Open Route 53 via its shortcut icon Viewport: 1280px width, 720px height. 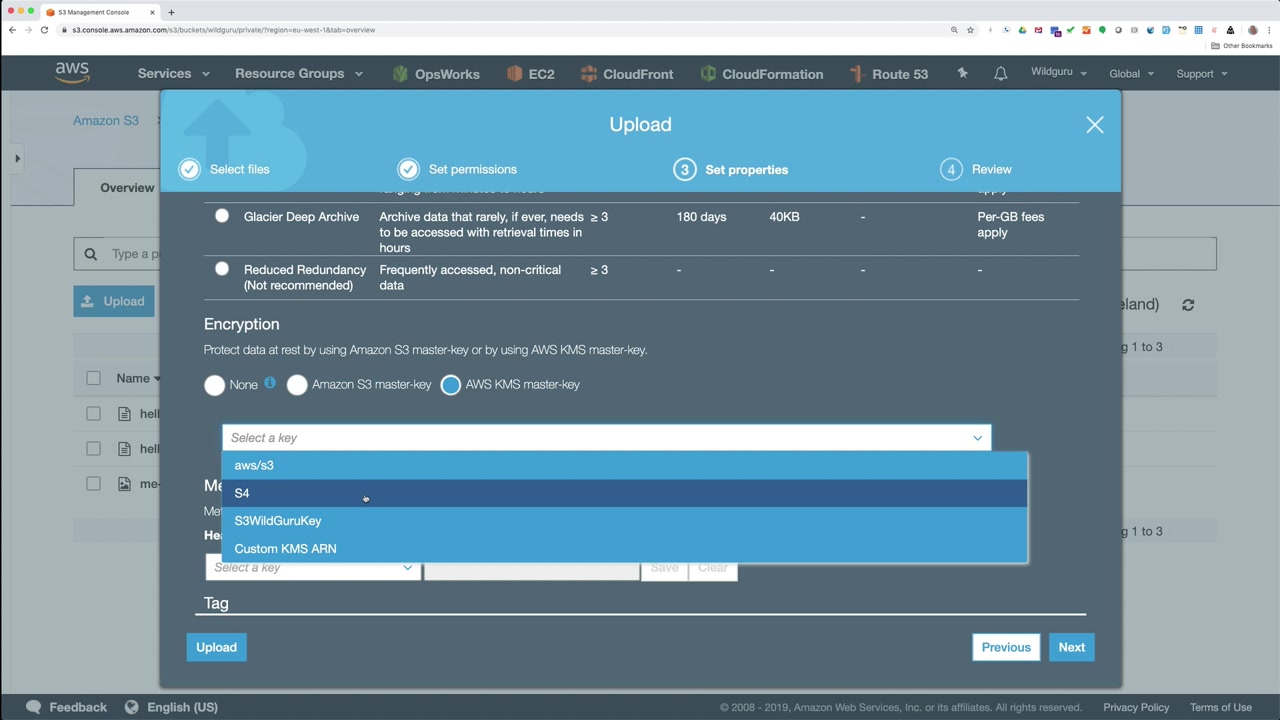pos(857,73)
